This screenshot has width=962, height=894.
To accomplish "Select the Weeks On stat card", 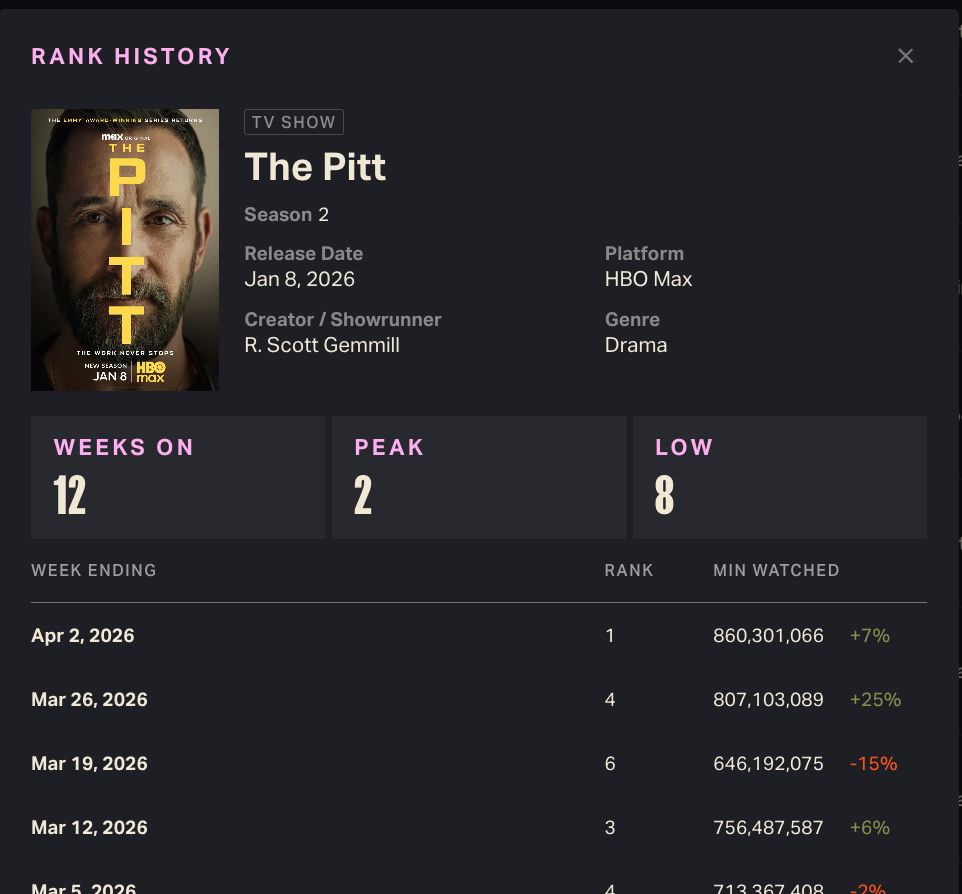I will coord(177,477).
